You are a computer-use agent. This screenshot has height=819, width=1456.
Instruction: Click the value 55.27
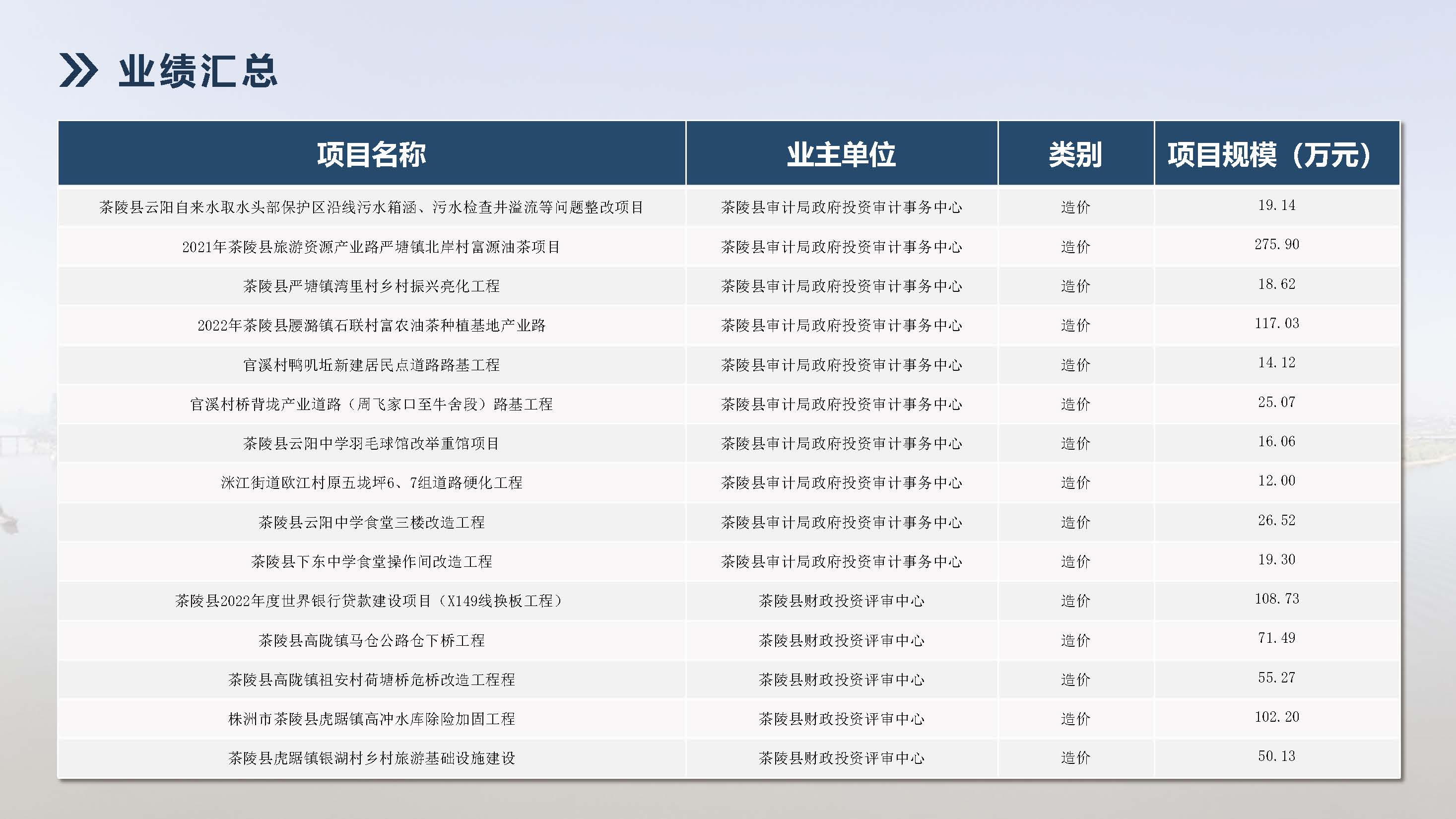point(1277,677)
